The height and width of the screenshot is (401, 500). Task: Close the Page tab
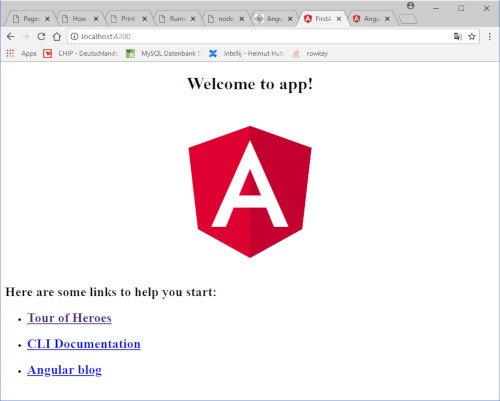[47, 19]
